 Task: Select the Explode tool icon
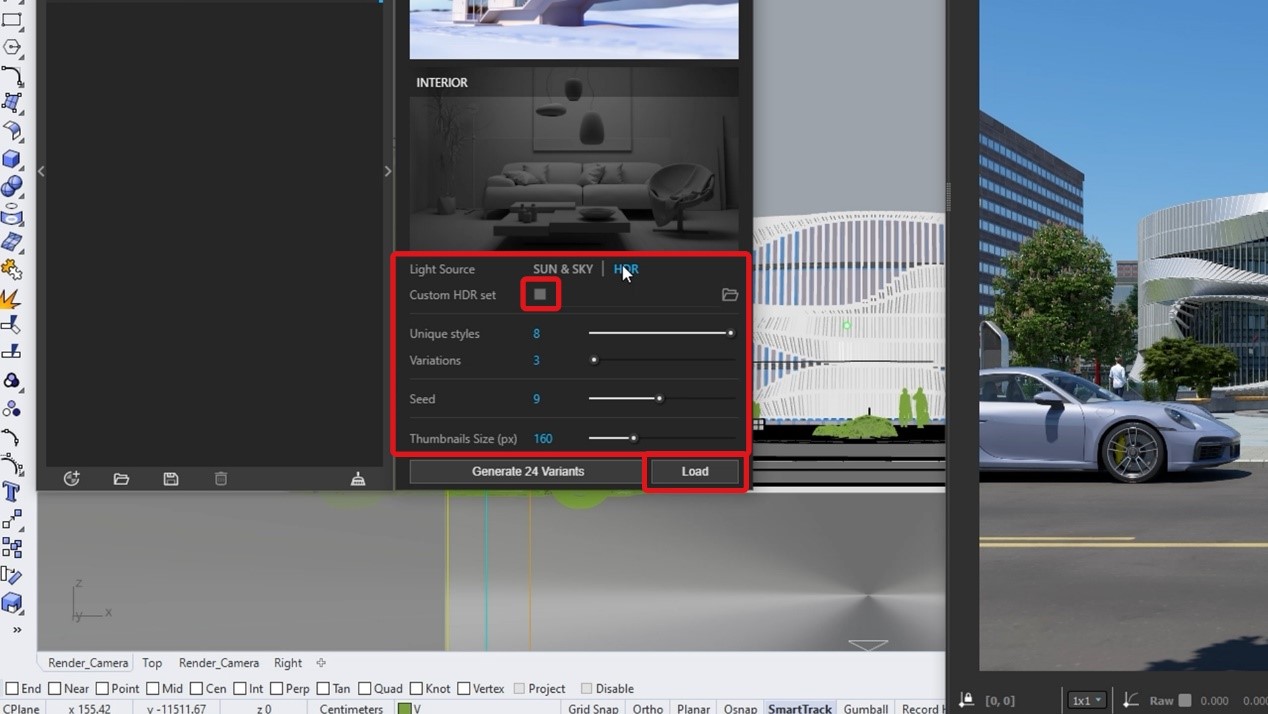tap(12, 298)
